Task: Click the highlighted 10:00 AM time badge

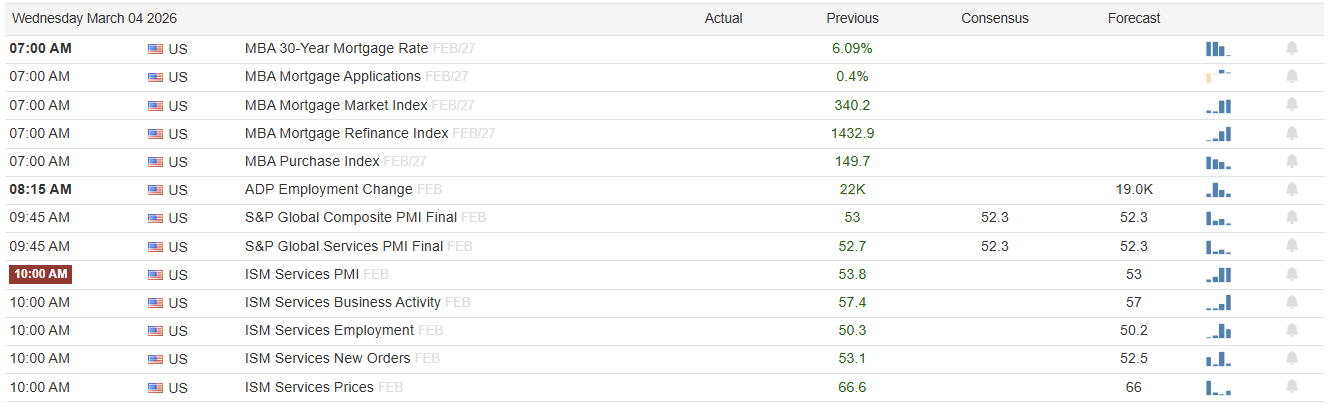Action: pyautogui.click(x=41, y=274)
